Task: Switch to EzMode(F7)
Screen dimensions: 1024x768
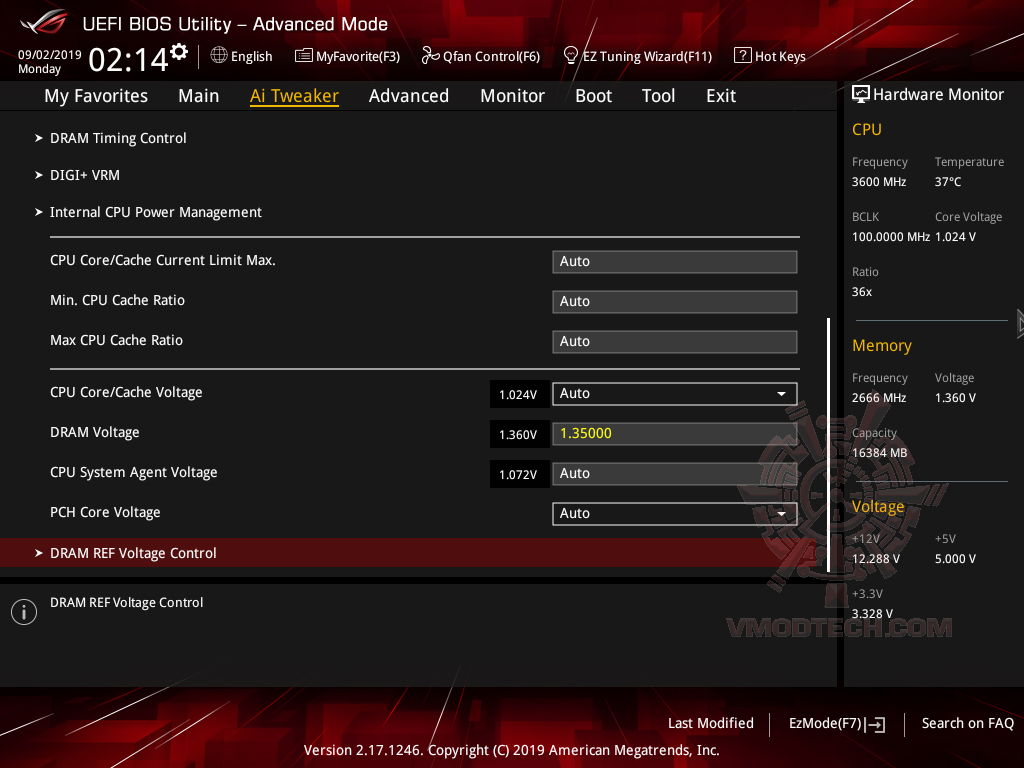Action: [836, 723]
